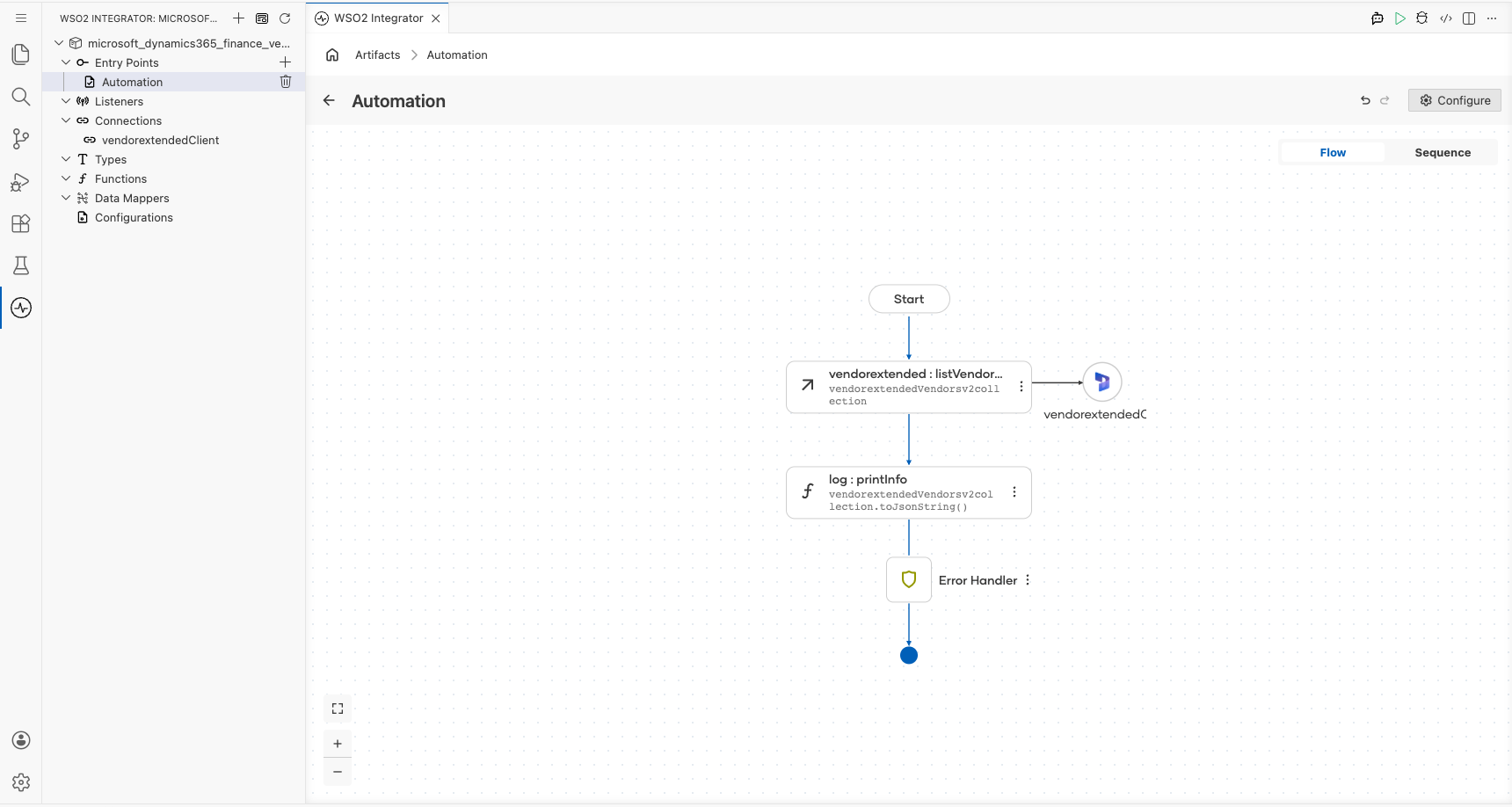Open Accounts icon at sidebar bottom

pos(21,740)
